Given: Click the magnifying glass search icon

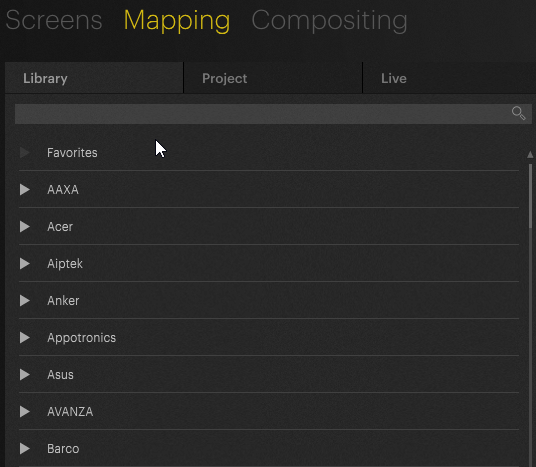Looking at the screenshot, I should [x=518, y=113].
